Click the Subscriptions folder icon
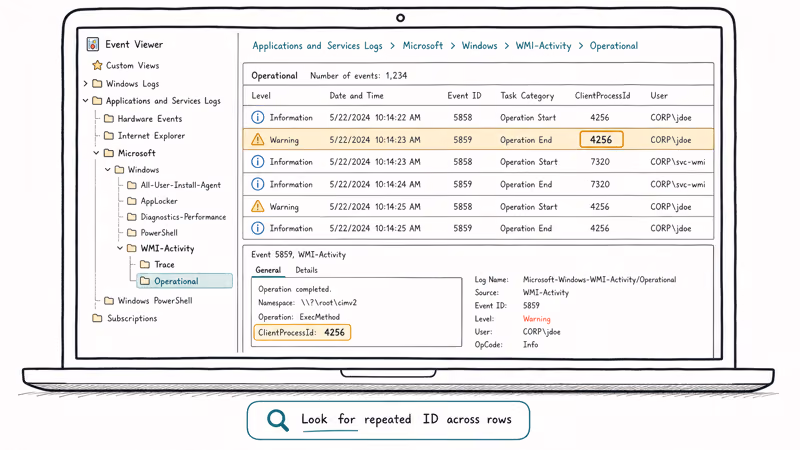 97,318
